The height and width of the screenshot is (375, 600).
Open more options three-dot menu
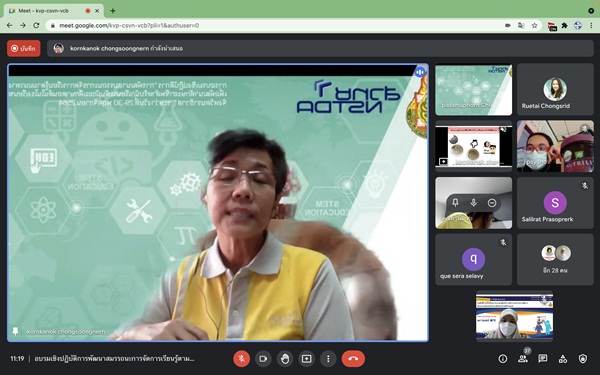tap(328, 359)
